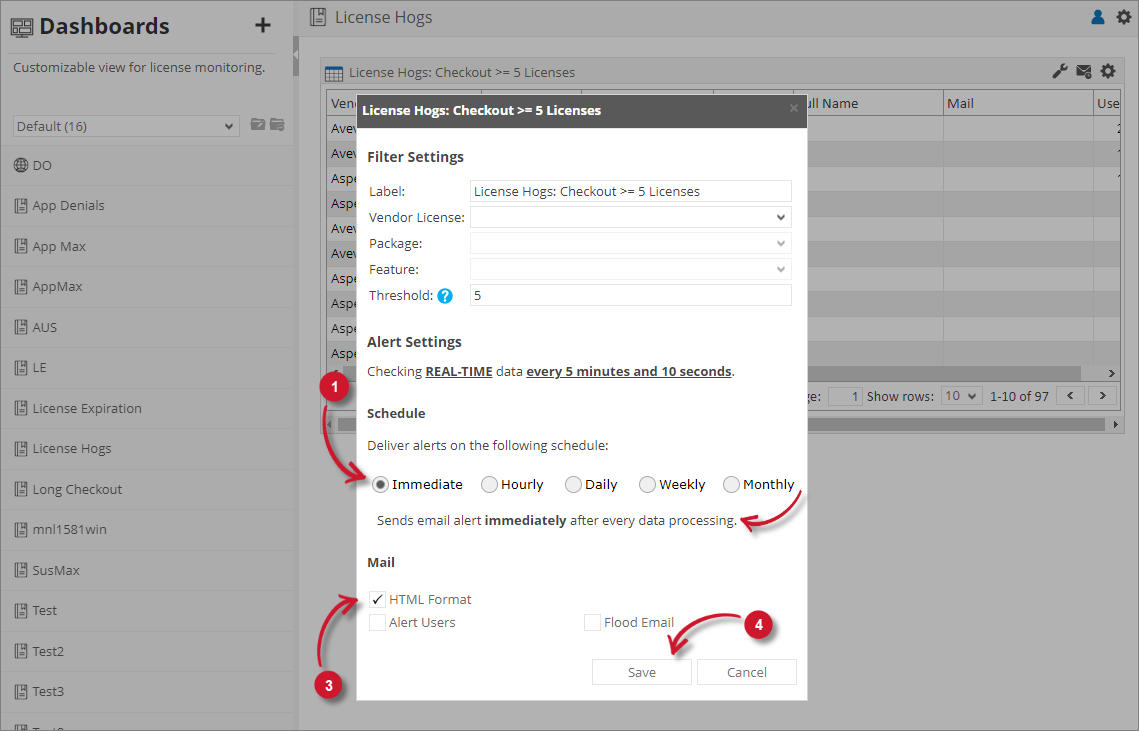Open the DO dashboard
The height and width of the screenshot is (731, 1139).
pyautogui.click(x=148, y=165)
